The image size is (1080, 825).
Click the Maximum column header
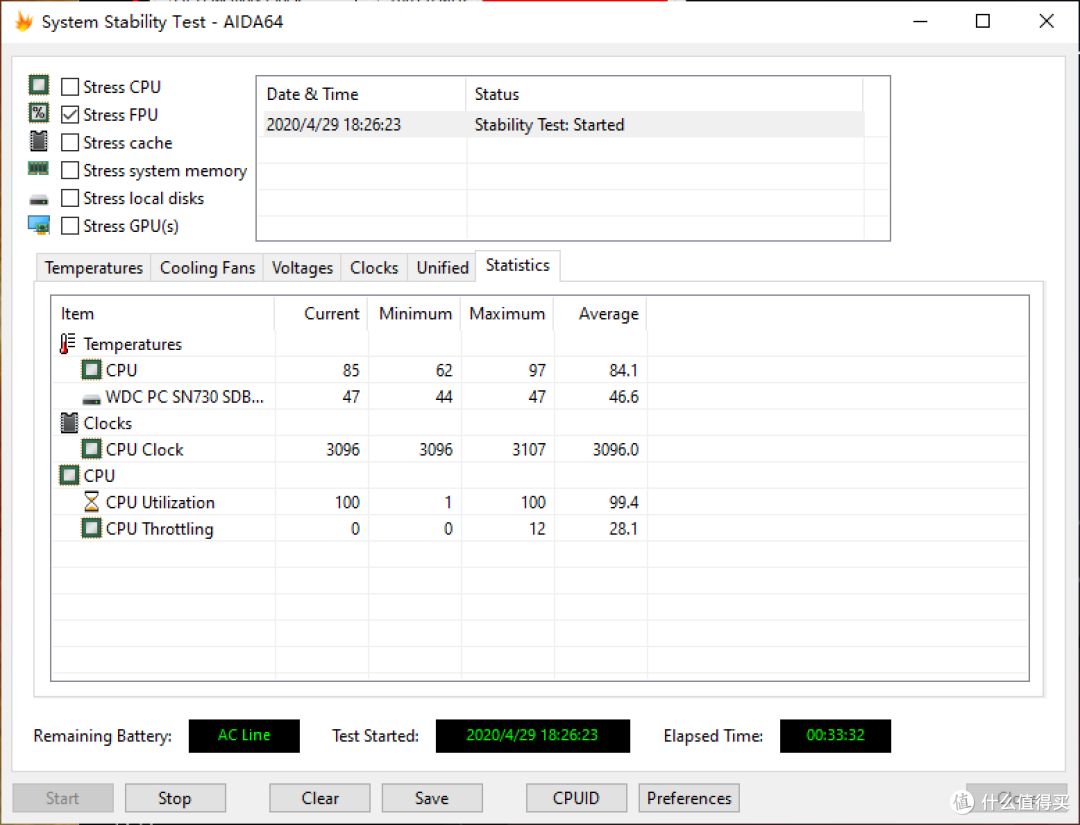click(508, 314)
